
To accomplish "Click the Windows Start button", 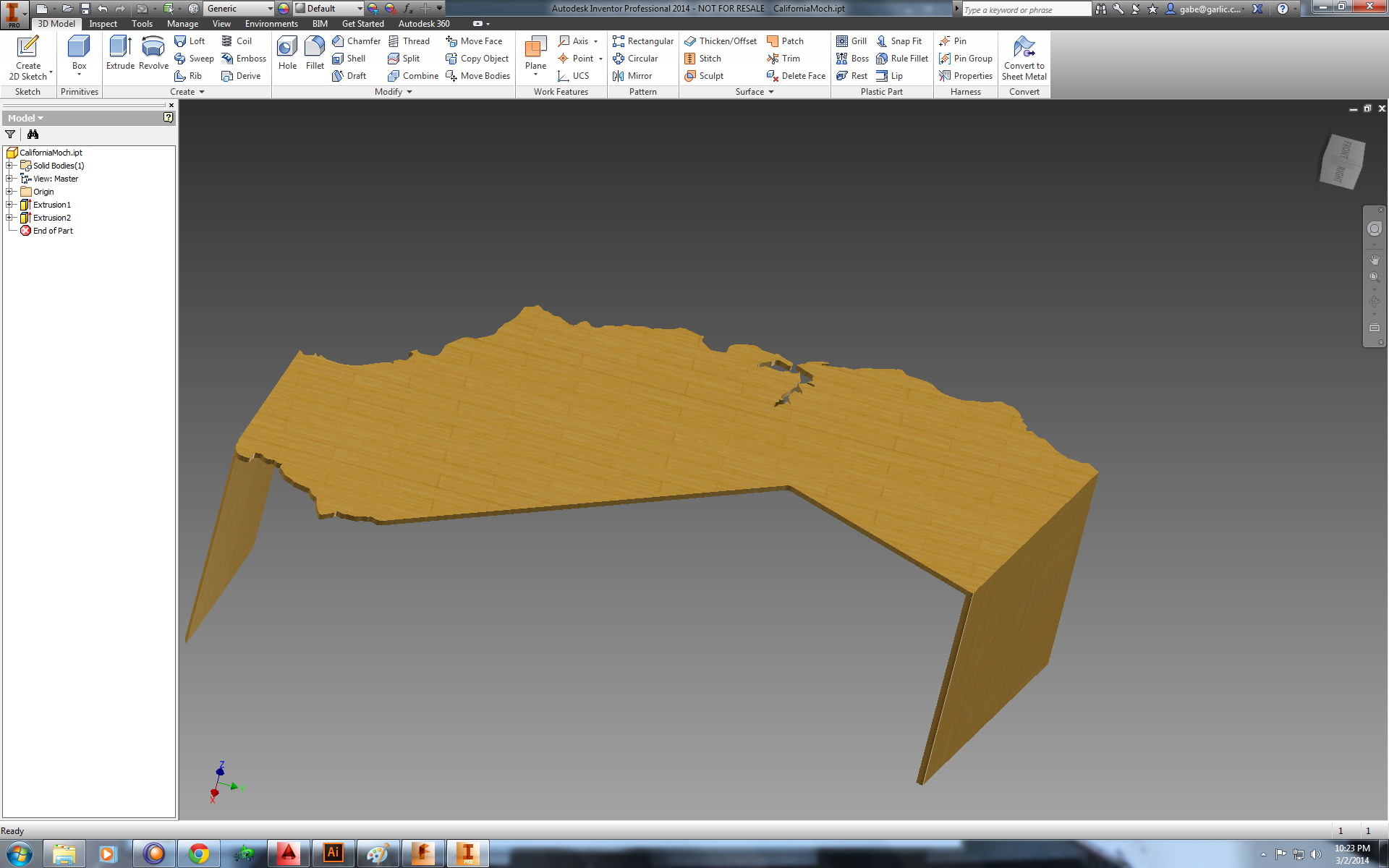I will pos(20,854).
